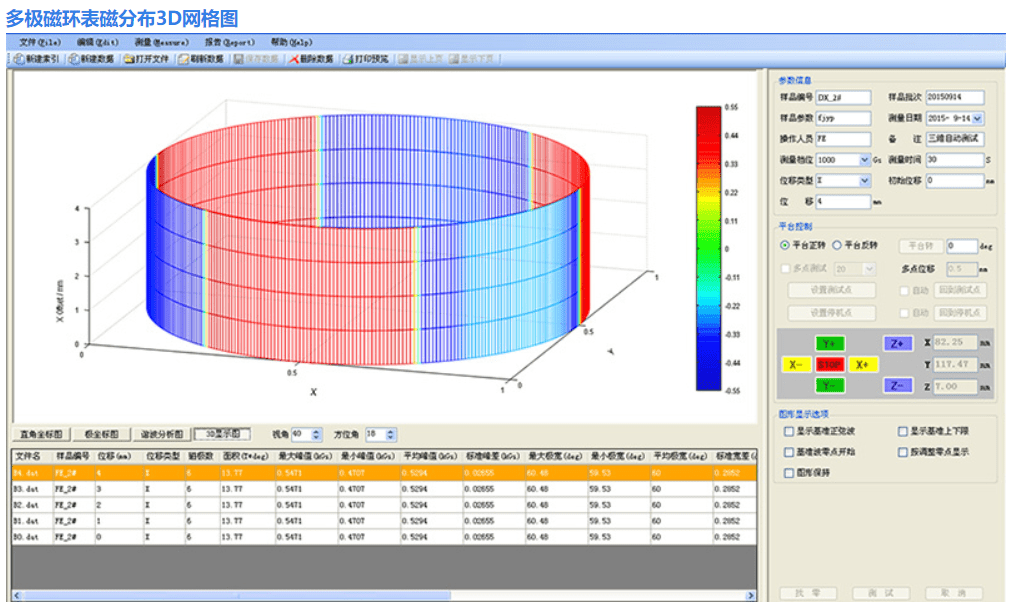Move platform with yellow X+ button
The width and height of the screenshot is (1014, 609).
(863, 365)
